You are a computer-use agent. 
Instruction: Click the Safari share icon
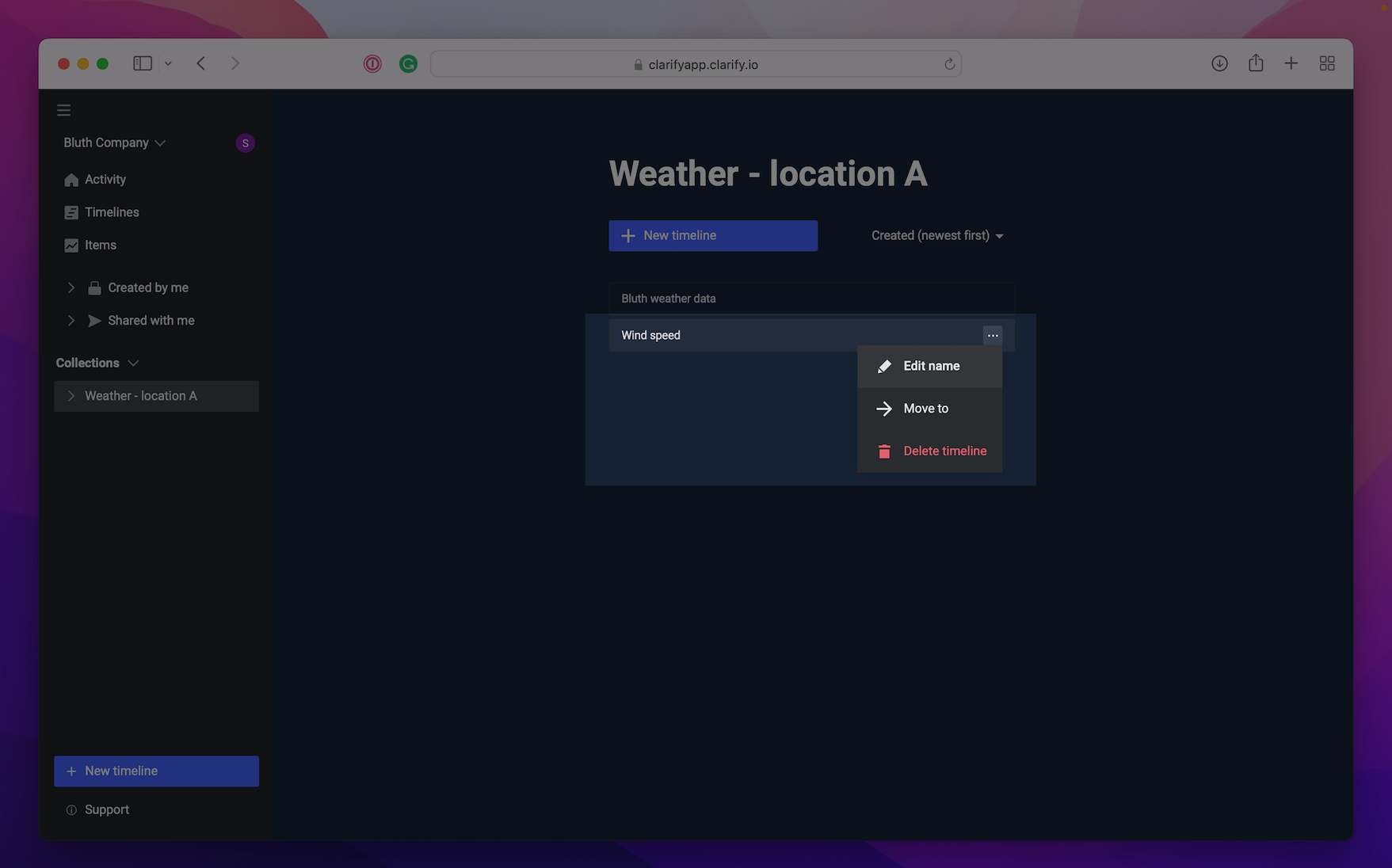tap(1256, 63)
